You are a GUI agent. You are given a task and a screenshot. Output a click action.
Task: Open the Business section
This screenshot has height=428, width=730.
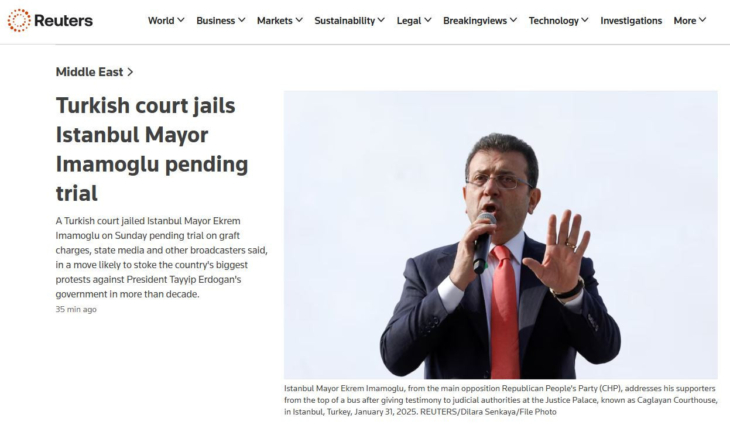coord(216,20)
